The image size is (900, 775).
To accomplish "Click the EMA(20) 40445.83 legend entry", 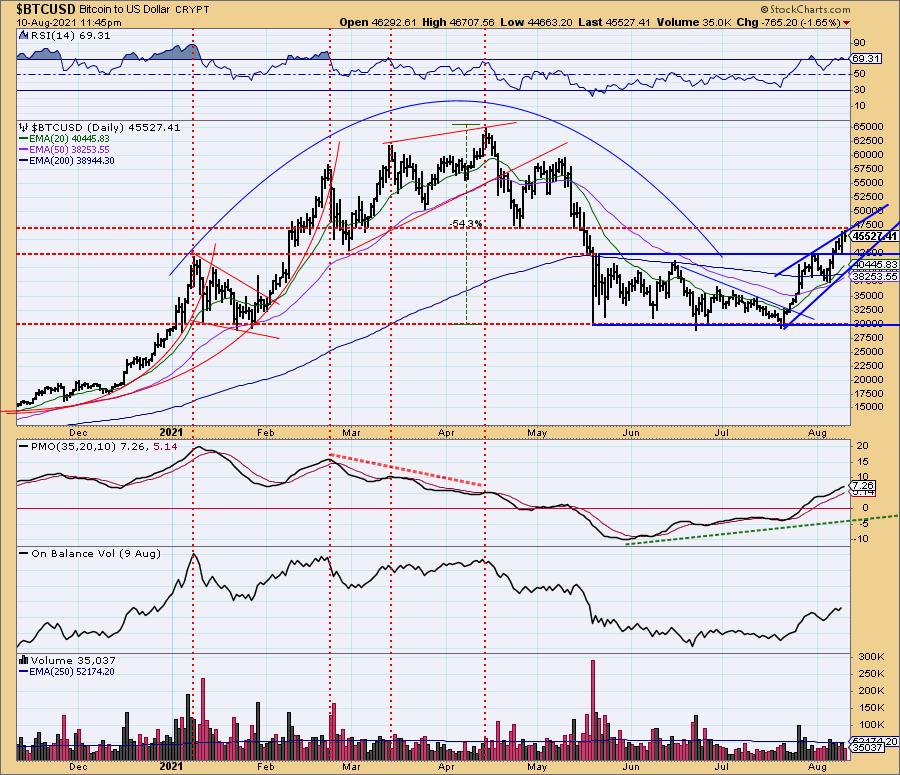I will 64,139.
